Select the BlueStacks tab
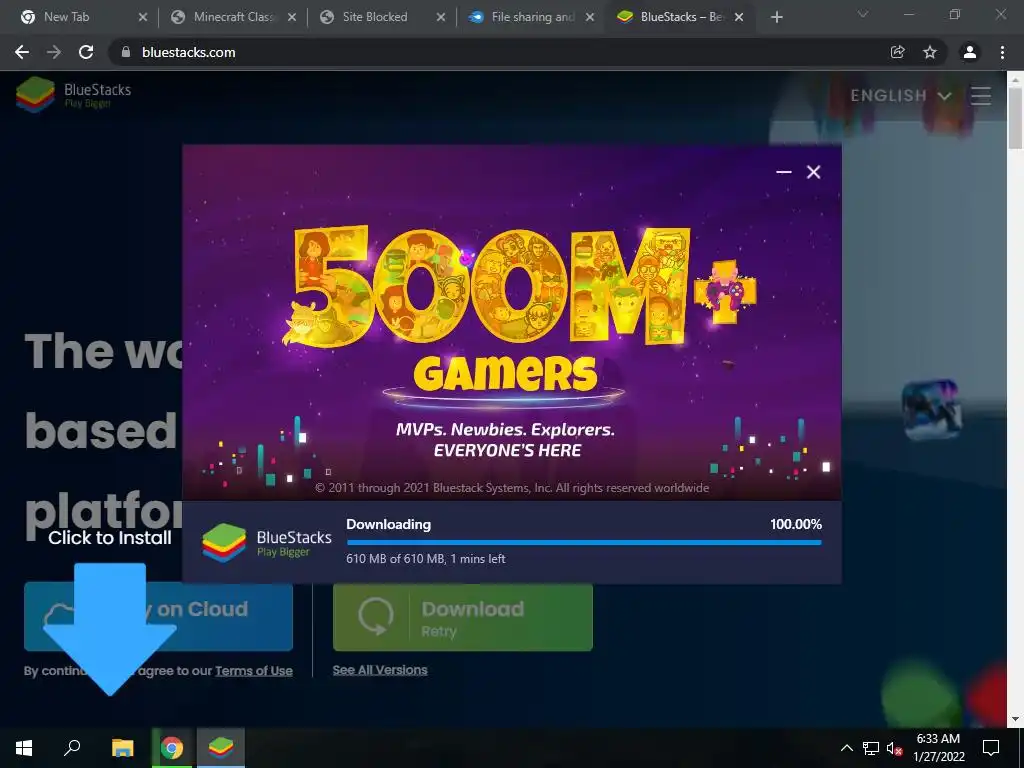Image resolution: width=1024 pixels, height=768 pixels. click(x=679, y=17)
